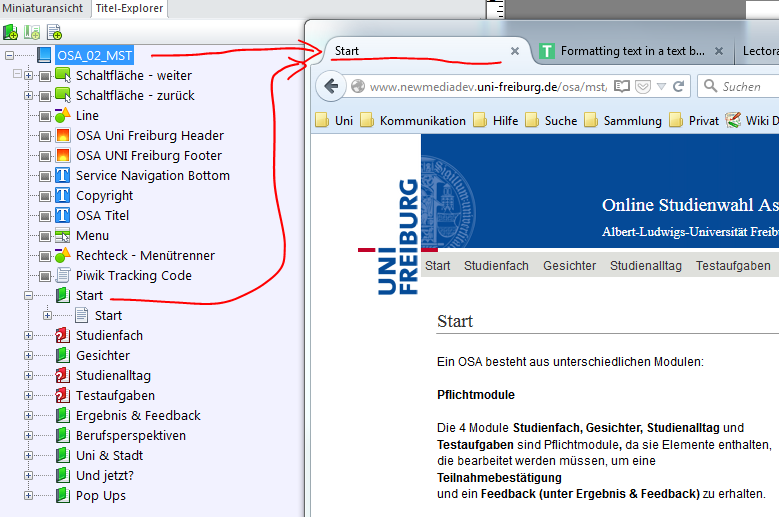Click the first add-chapter toolbar icon

[10, 32]
